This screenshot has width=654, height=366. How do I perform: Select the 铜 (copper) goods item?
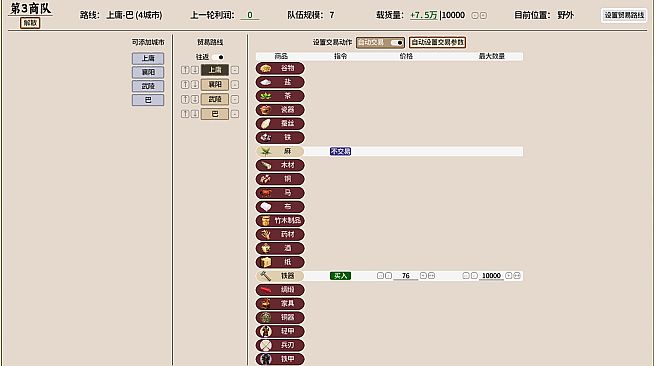point(280,179)
